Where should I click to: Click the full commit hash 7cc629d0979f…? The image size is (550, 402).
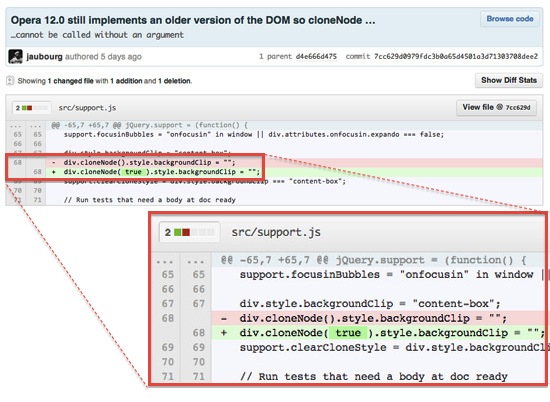[x=456, y=56]
